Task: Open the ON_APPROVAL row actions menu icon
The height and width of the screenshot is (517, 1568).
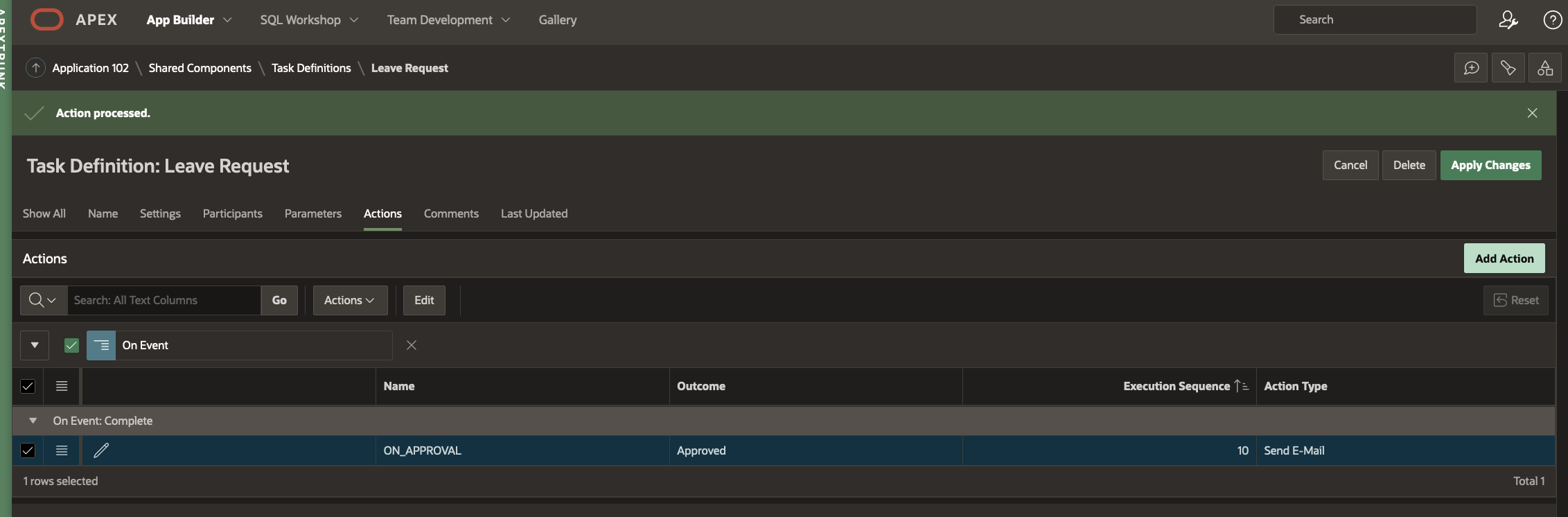Action: tap(62, 450)
